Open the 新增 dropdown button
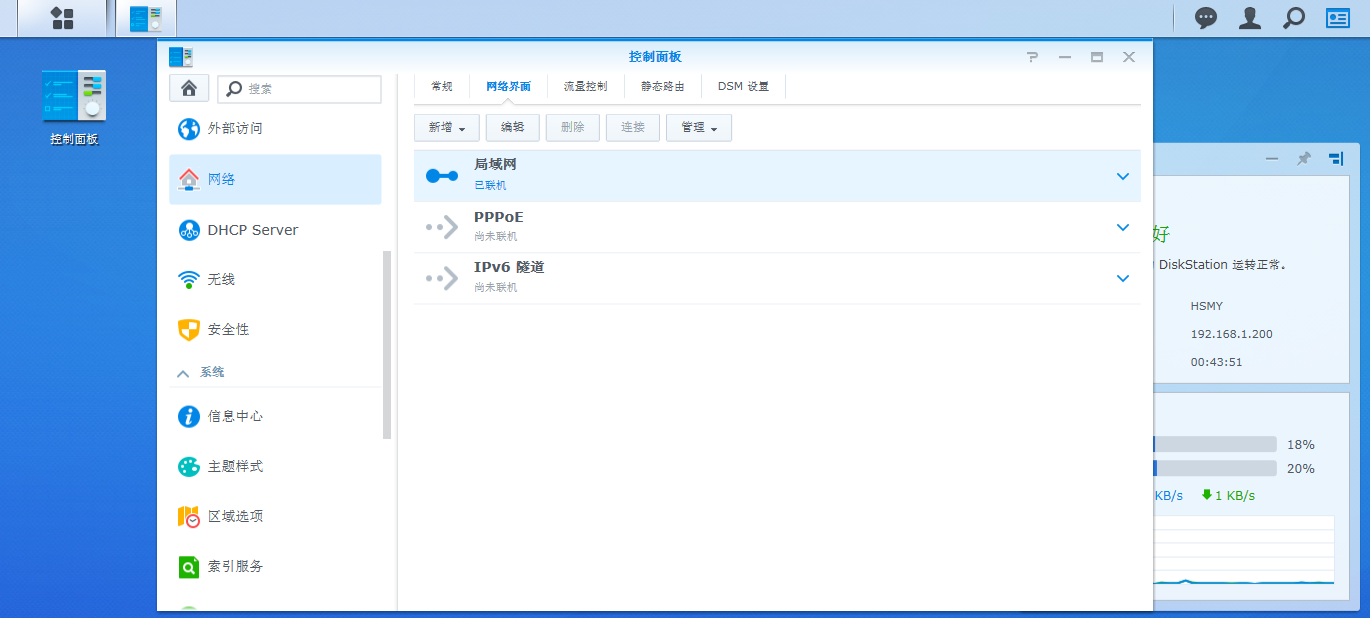The image size is (1370, 618). (x=446, y=127)
